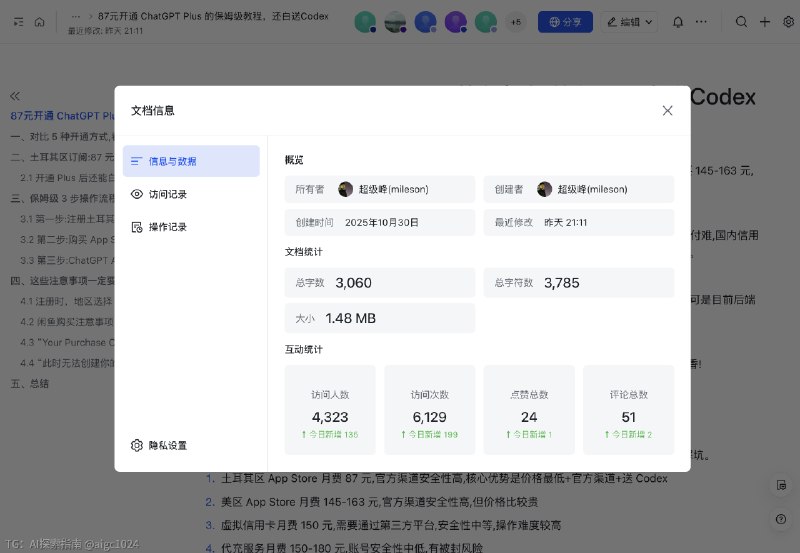
Task: Click the 总字符数 value 3,785
Action: (x=561, y=283)
